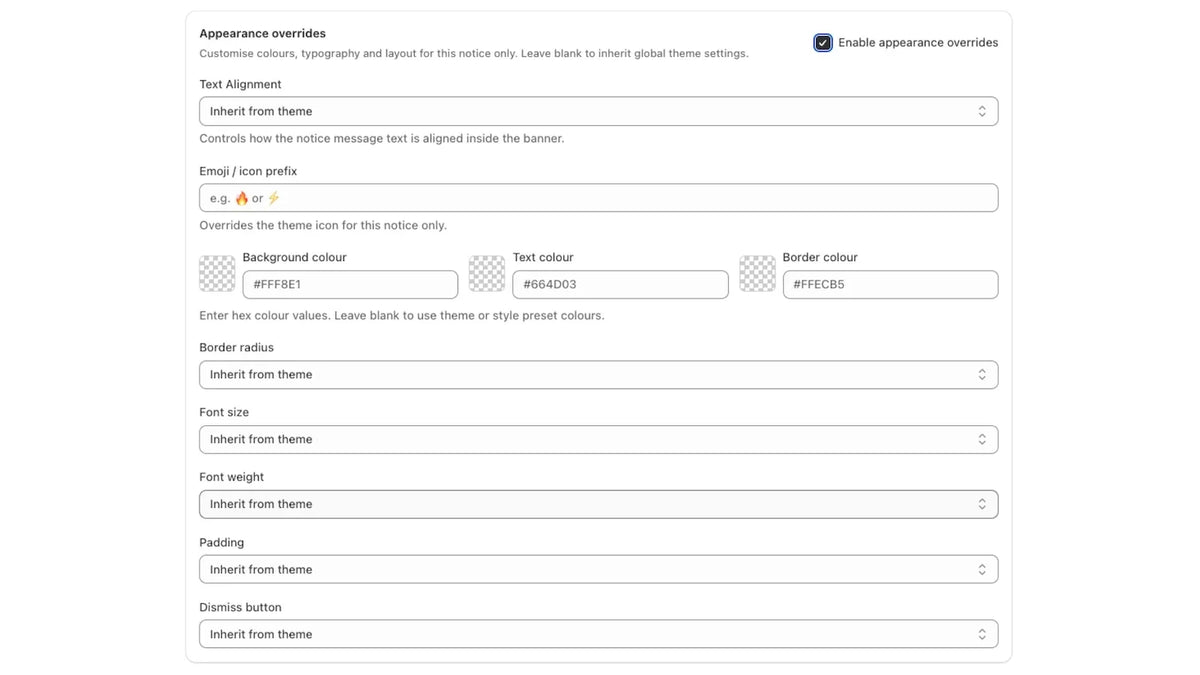Screen dimensions: 1200x675
Task: Click the Background colour hex field
Action: 350,284
